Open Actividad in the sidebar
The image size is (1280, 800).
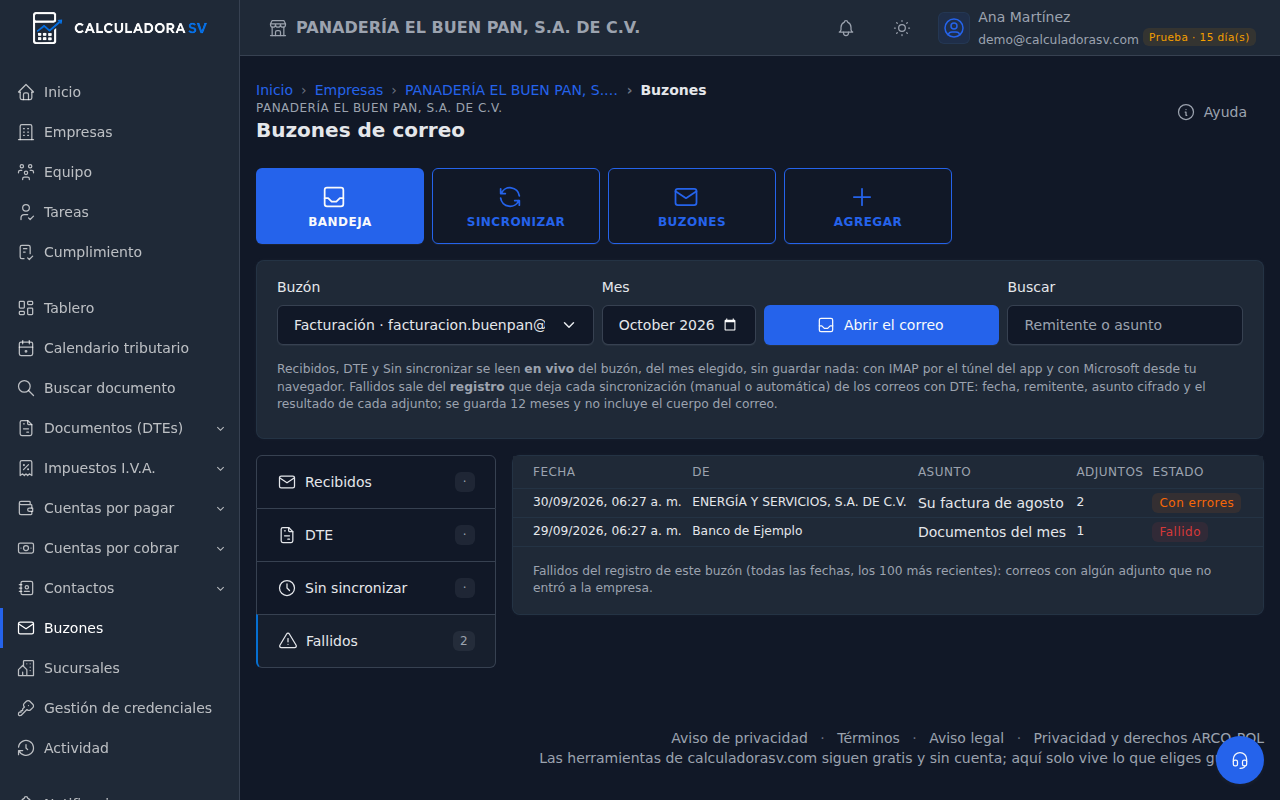(x=120, y=748)
